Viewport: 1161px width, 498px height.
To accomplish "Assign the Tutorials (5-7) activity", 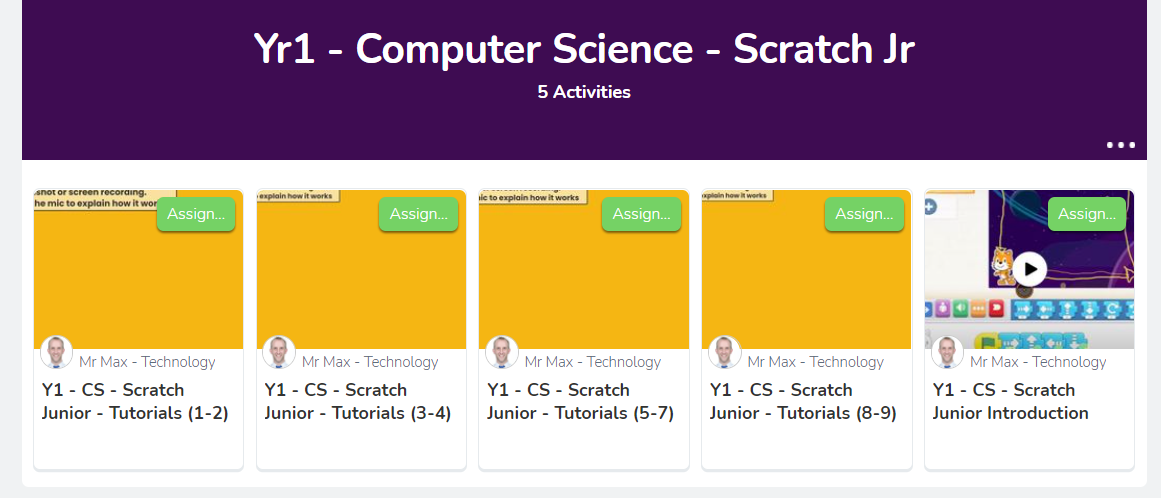I will click(641, 215).
